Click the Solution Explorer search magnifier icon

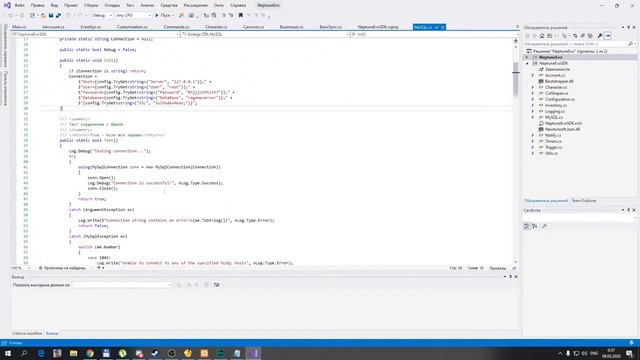click(631, 44)
